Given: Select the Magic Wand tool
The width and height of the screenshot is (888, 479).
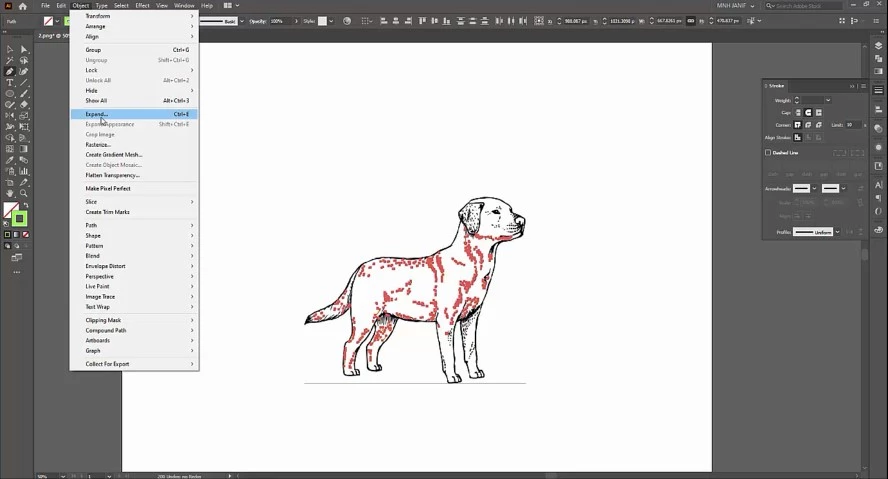Looking at the screenshot, I should coord(10,61).
